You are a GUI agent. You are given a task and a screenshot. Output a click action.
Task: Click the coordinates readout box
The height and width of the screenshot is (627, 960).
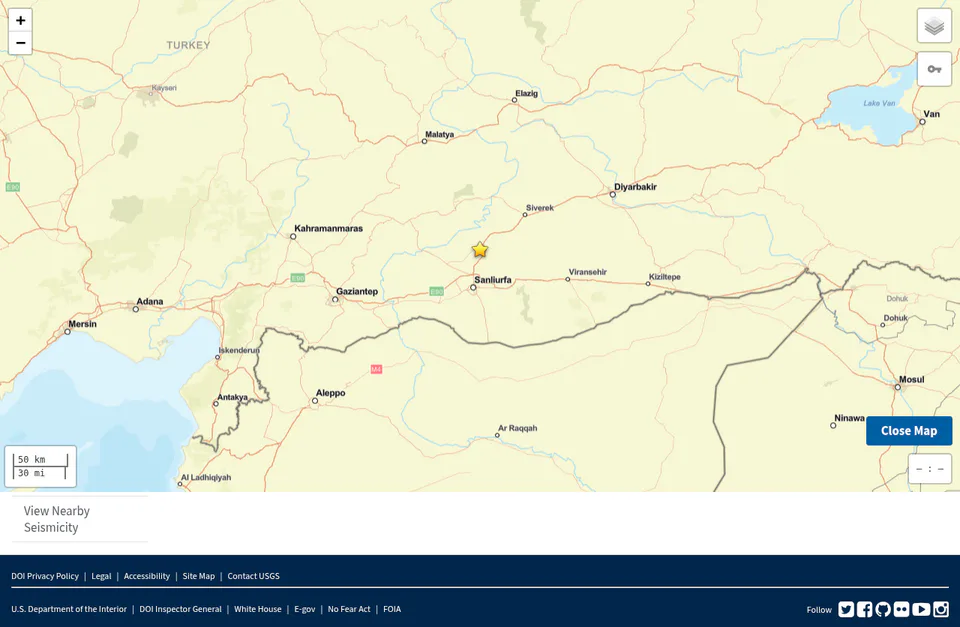point(929,469)
